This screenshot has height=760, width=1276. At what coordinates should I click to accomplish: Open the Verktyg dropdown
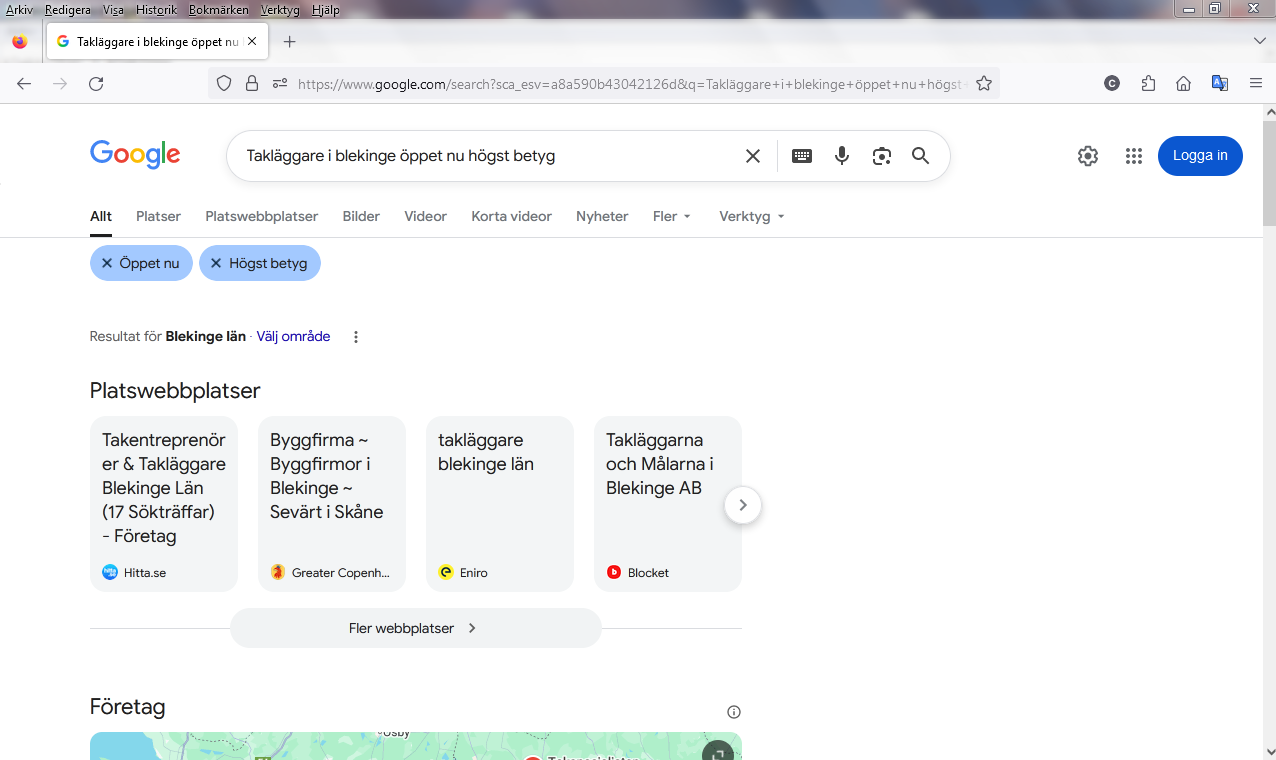[751, 216]
